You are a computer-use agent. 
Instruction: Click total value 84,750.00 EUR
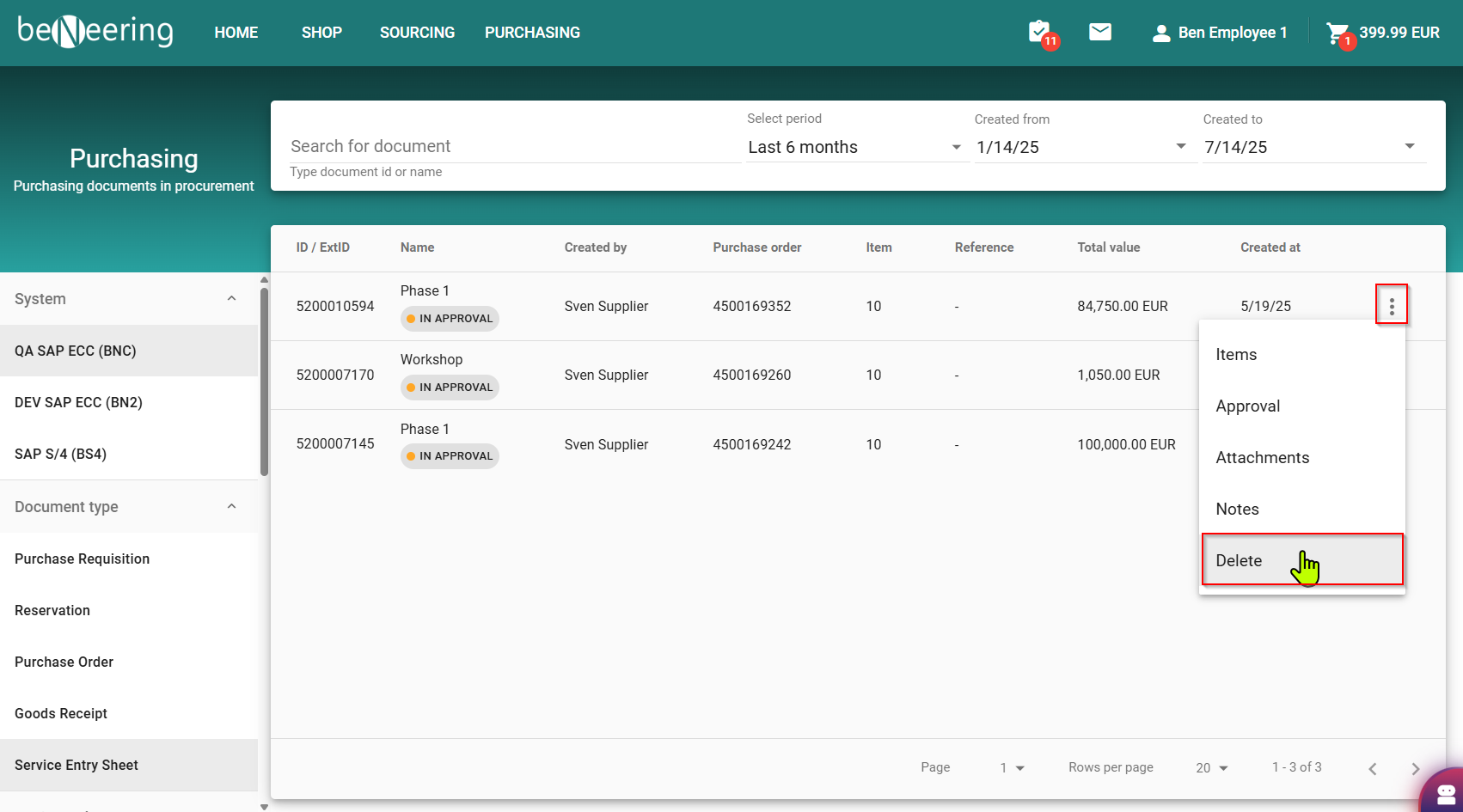[x=1123, y=306]
